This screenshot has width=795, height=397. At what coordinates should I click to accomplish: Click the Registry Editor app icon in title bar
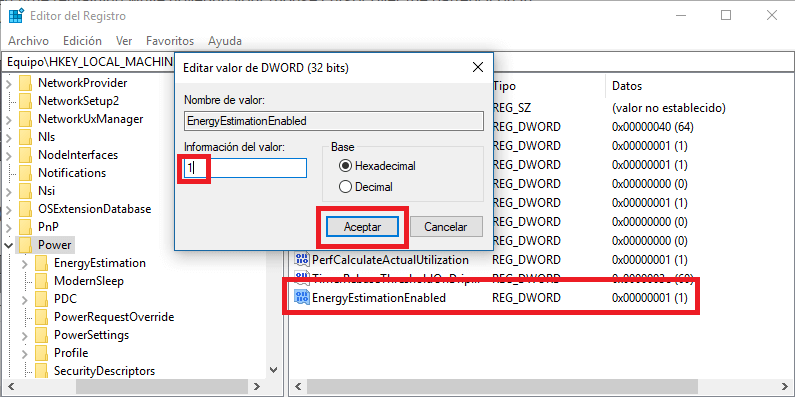click(16, 16)
